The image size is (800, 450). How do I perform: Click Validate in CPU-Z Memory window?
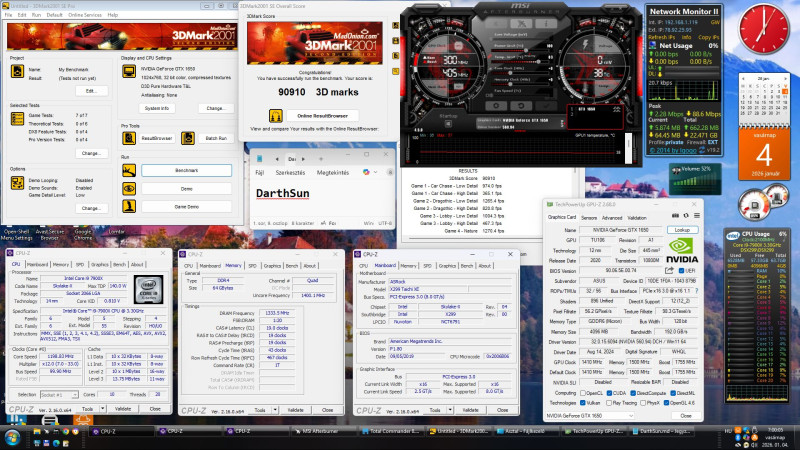click(295, 410)
